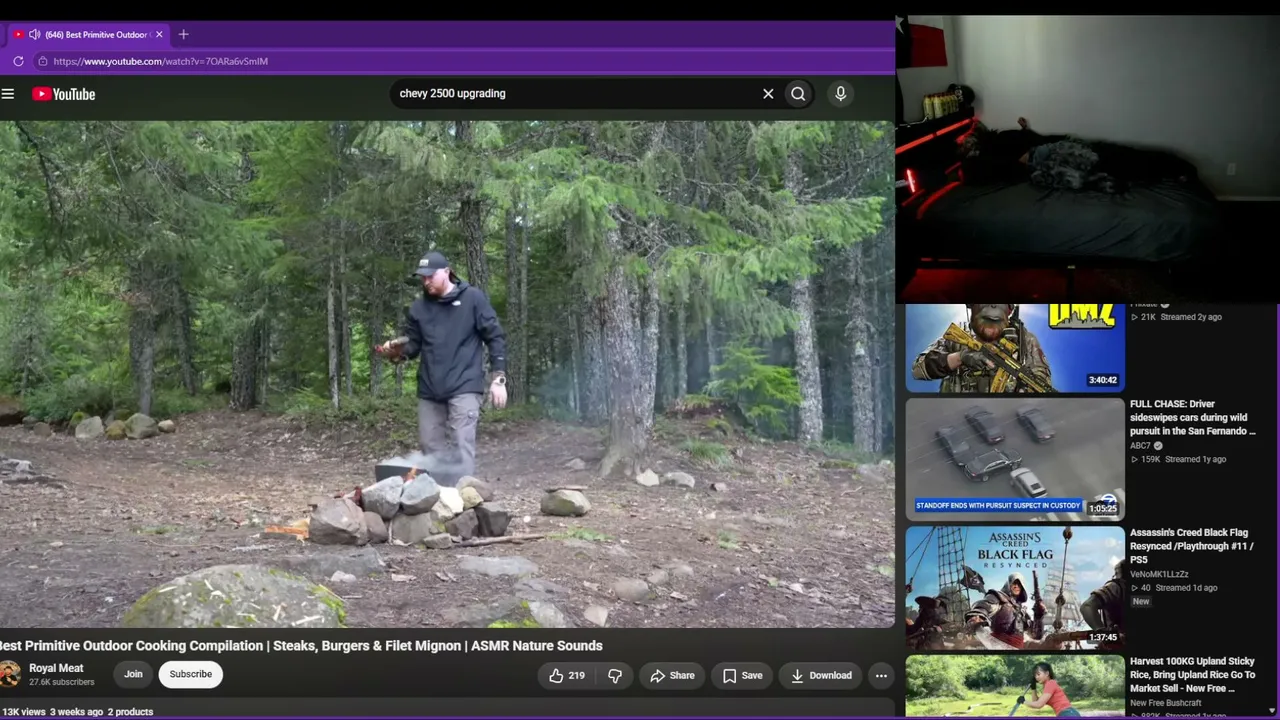Close the YouTube browser tab
Screen dimensions: 1280x720
[158, 35]
